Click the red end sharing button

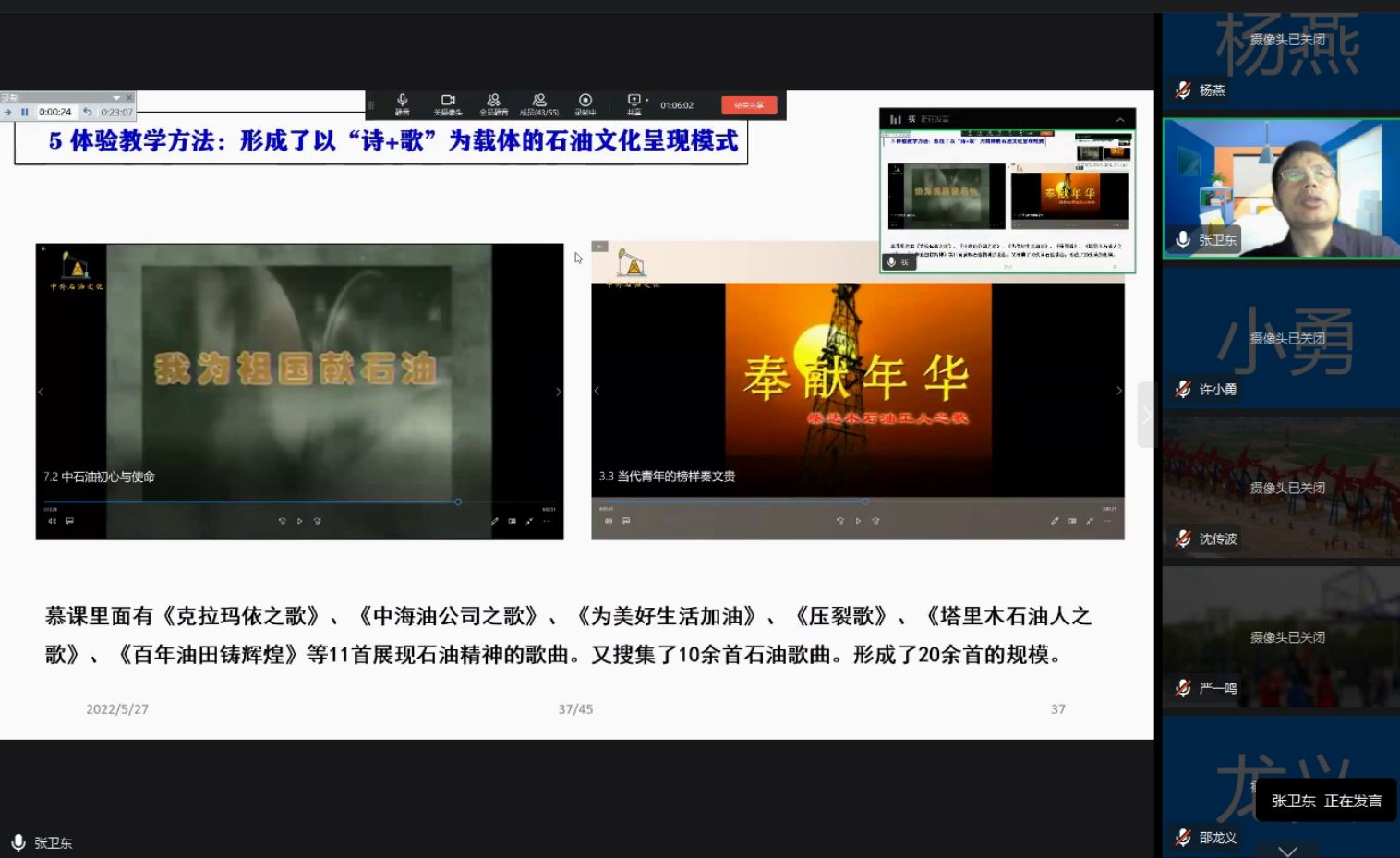pyautogui.click(x=748, y=105)
